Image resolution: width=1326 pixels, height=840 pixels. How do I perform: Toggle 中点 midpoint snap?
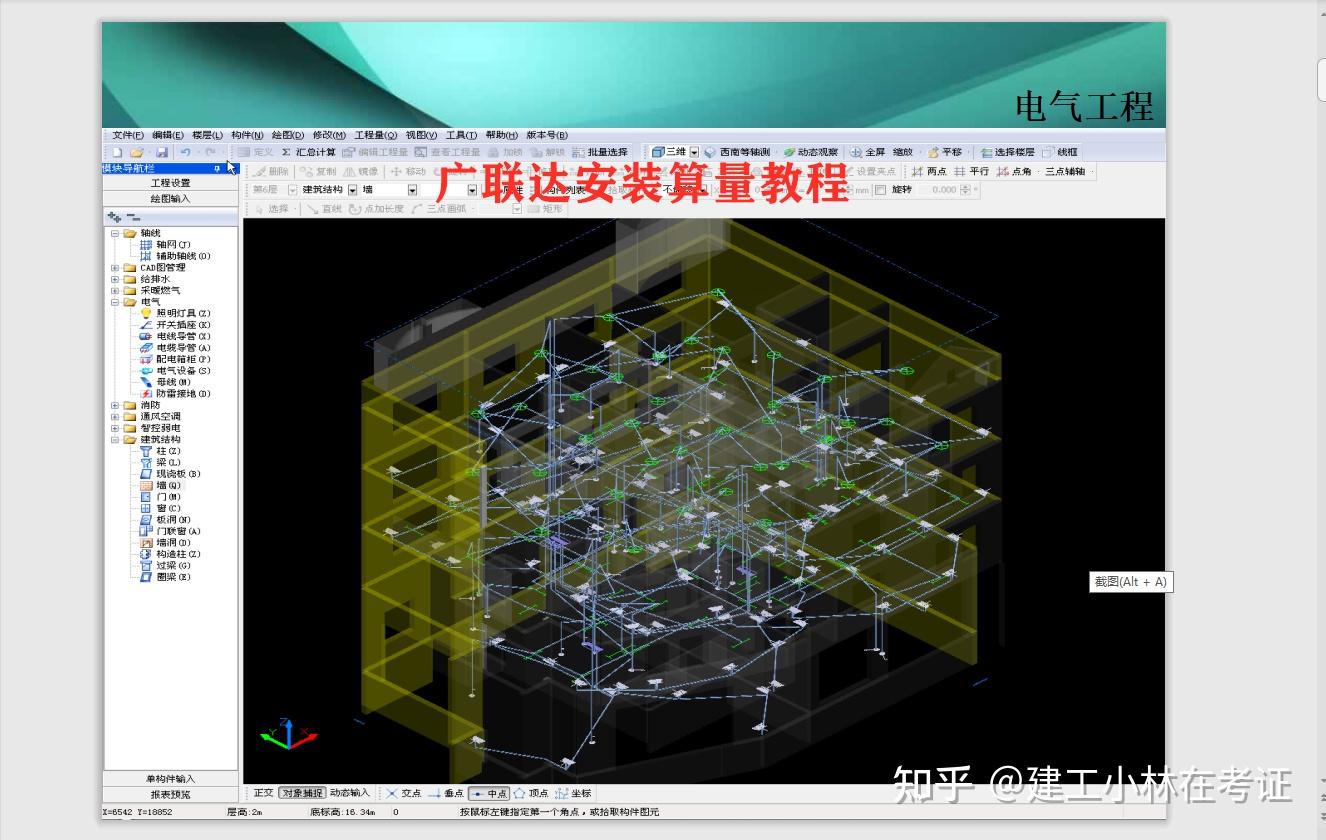489,793
